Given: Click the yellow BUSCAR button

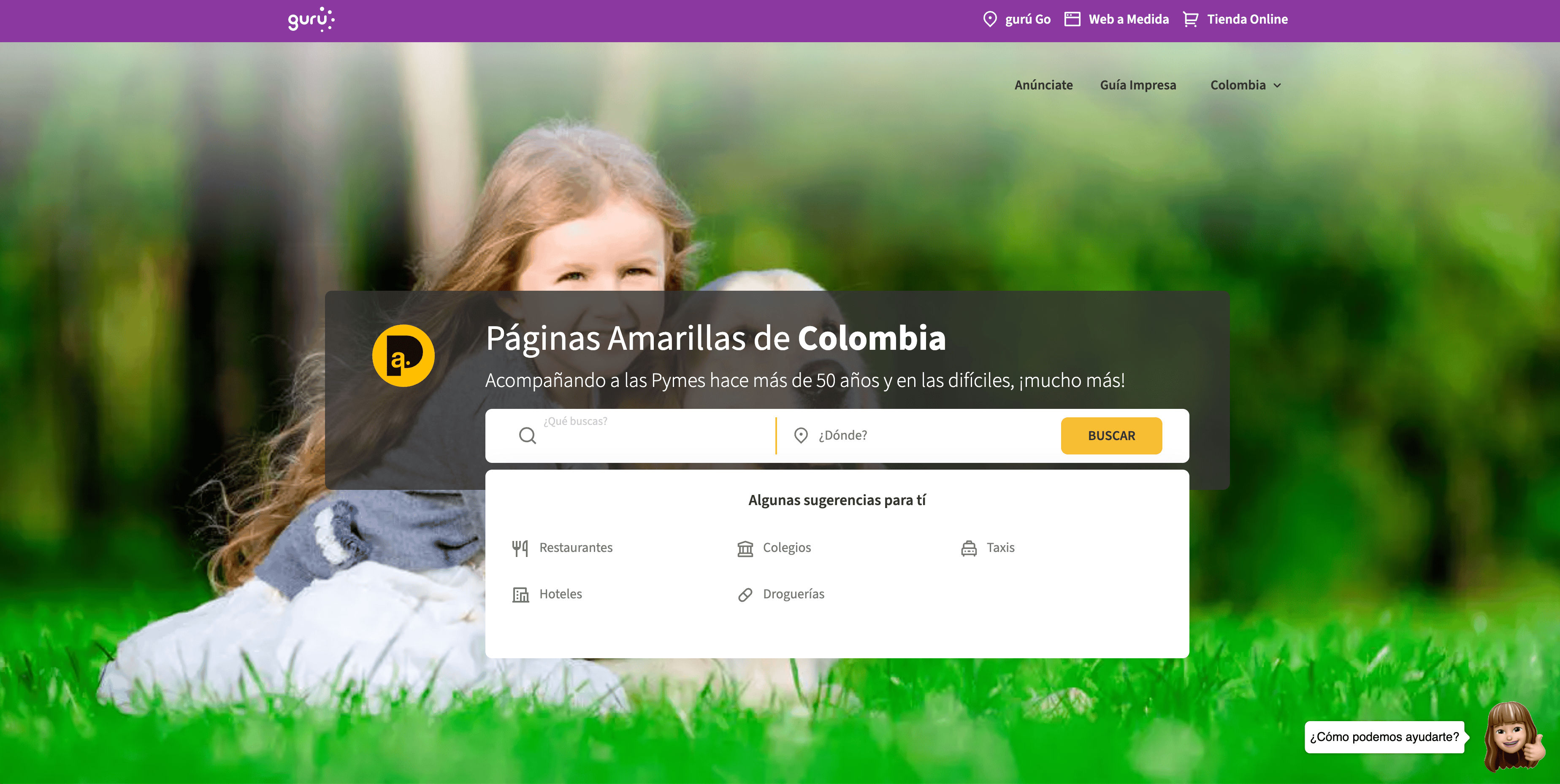Looking at the screenshot, I should (x=1111, y=435).
